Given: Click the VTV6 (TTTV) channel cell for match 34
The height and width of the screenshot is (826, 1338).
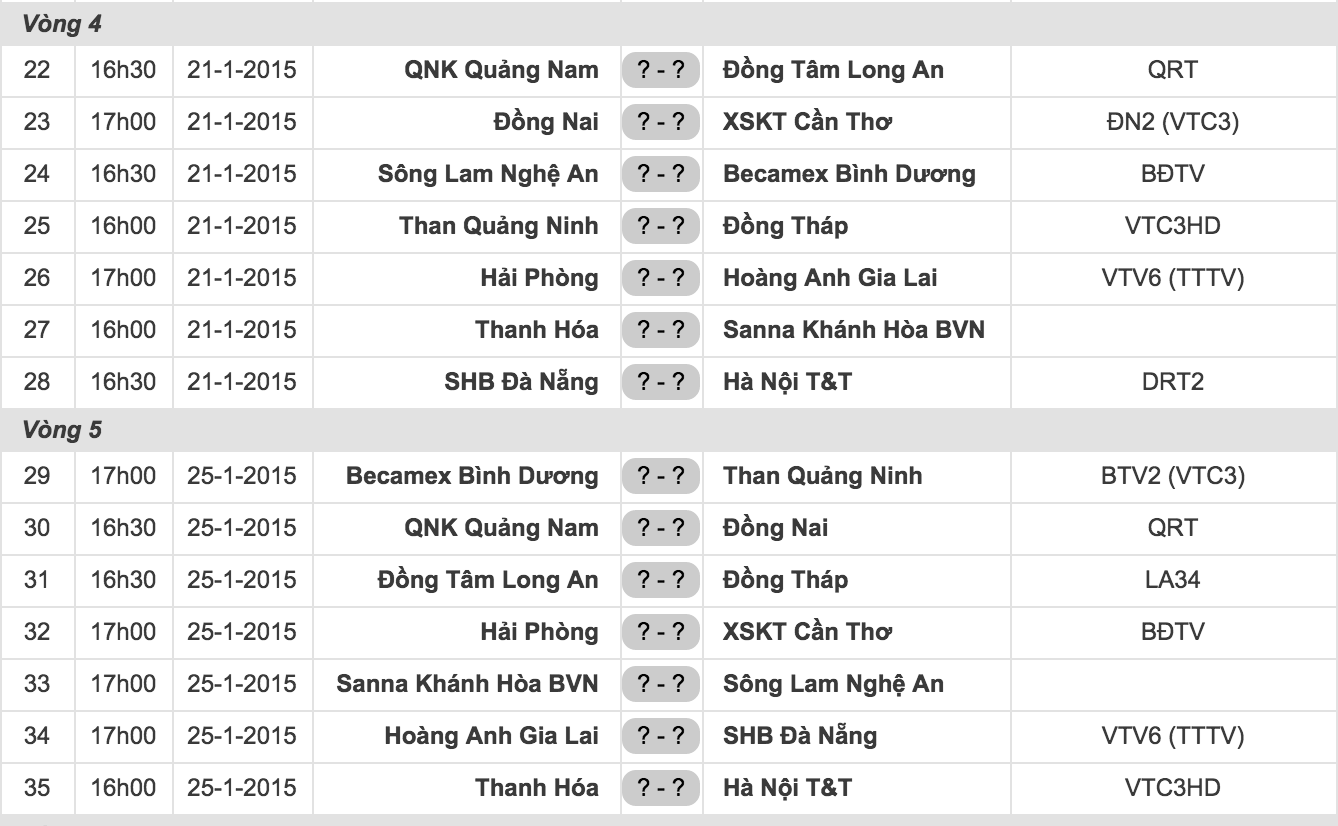Looking at the screenshot, I should click(1172, 736).
